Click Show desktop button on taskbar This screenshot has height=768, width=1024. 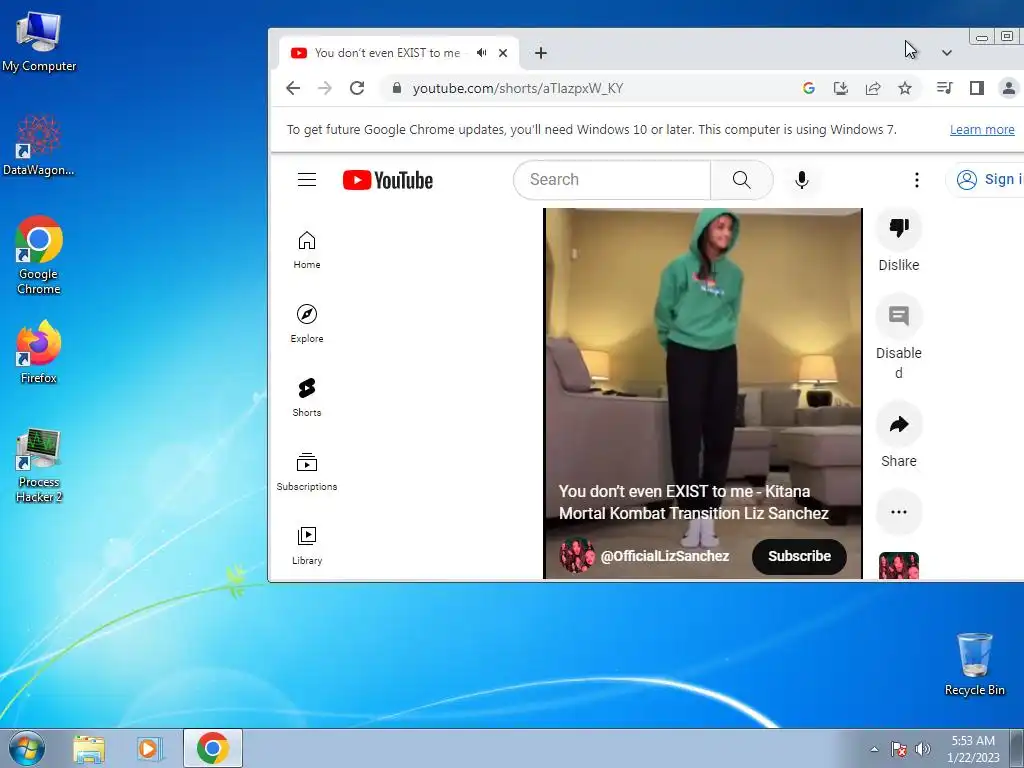pos(1016,748)
